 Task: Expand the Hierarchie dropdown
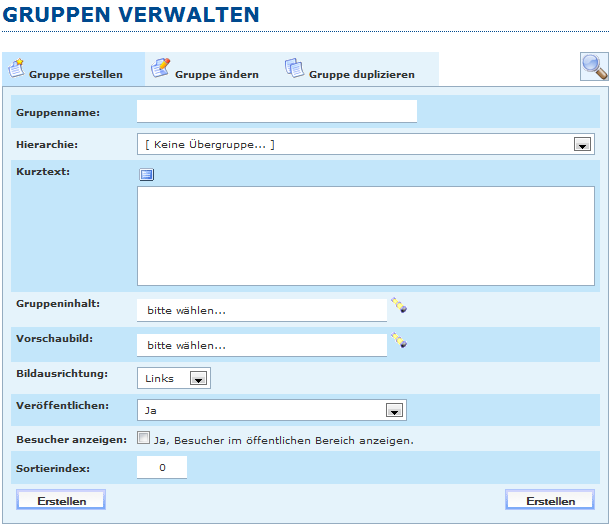pyautogui.click(x=582, y=145)
